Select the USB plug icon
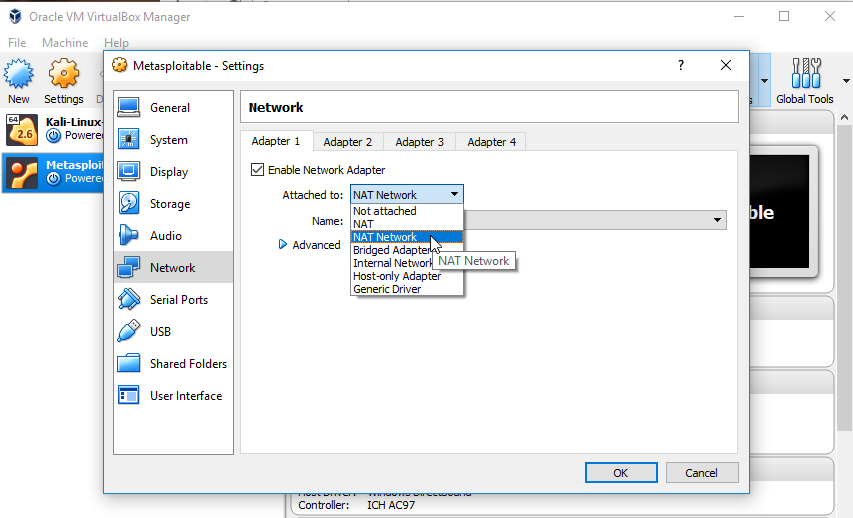853x518 pixels. [129, 331]
